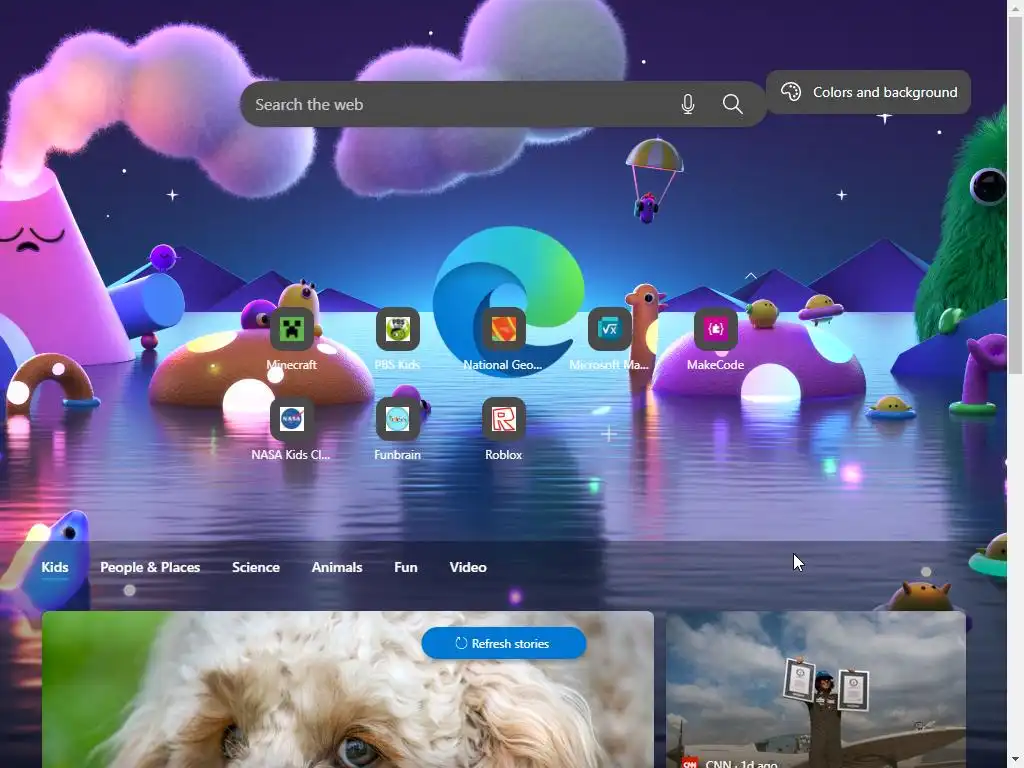1024x768 pixels.
Task: Open the Roblox quick link icon
Action: click(x=504, y=419)
